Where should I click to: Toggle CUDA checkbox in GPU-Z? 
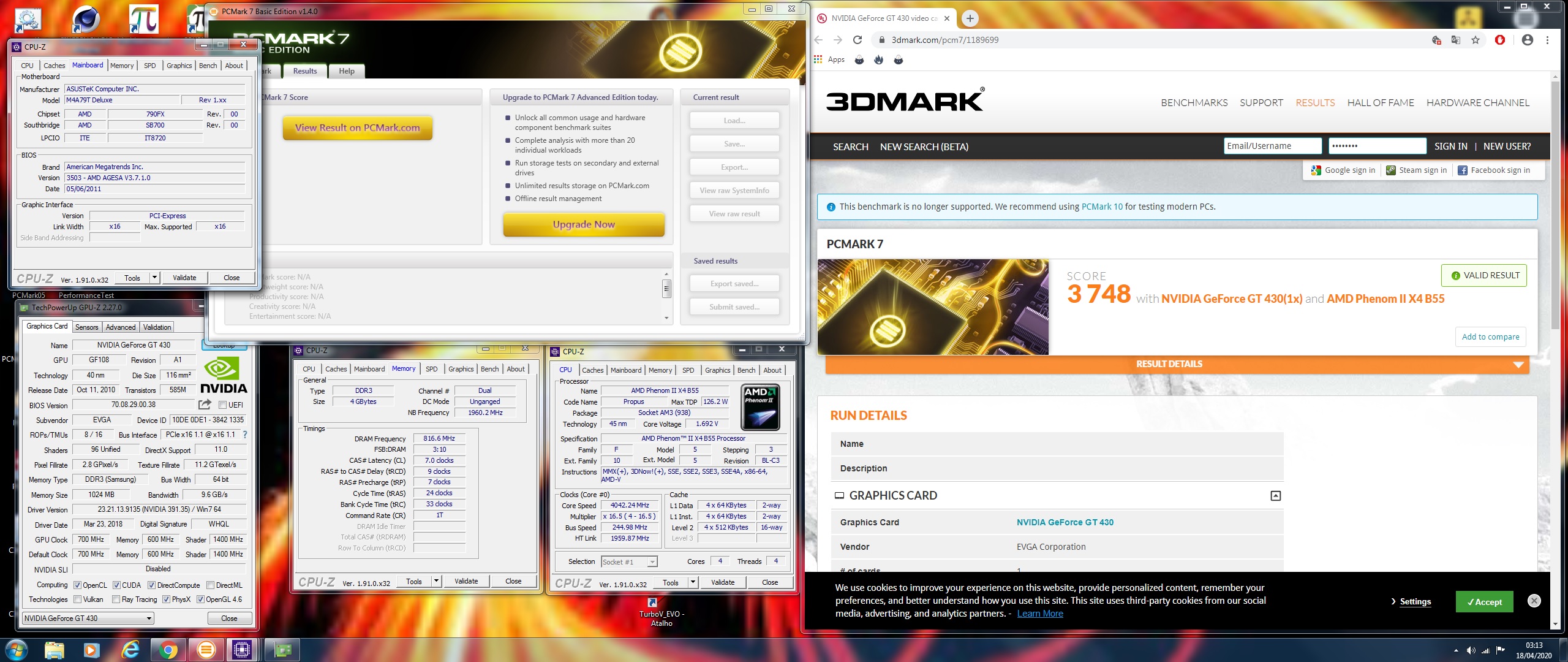(x=116, y=585)
